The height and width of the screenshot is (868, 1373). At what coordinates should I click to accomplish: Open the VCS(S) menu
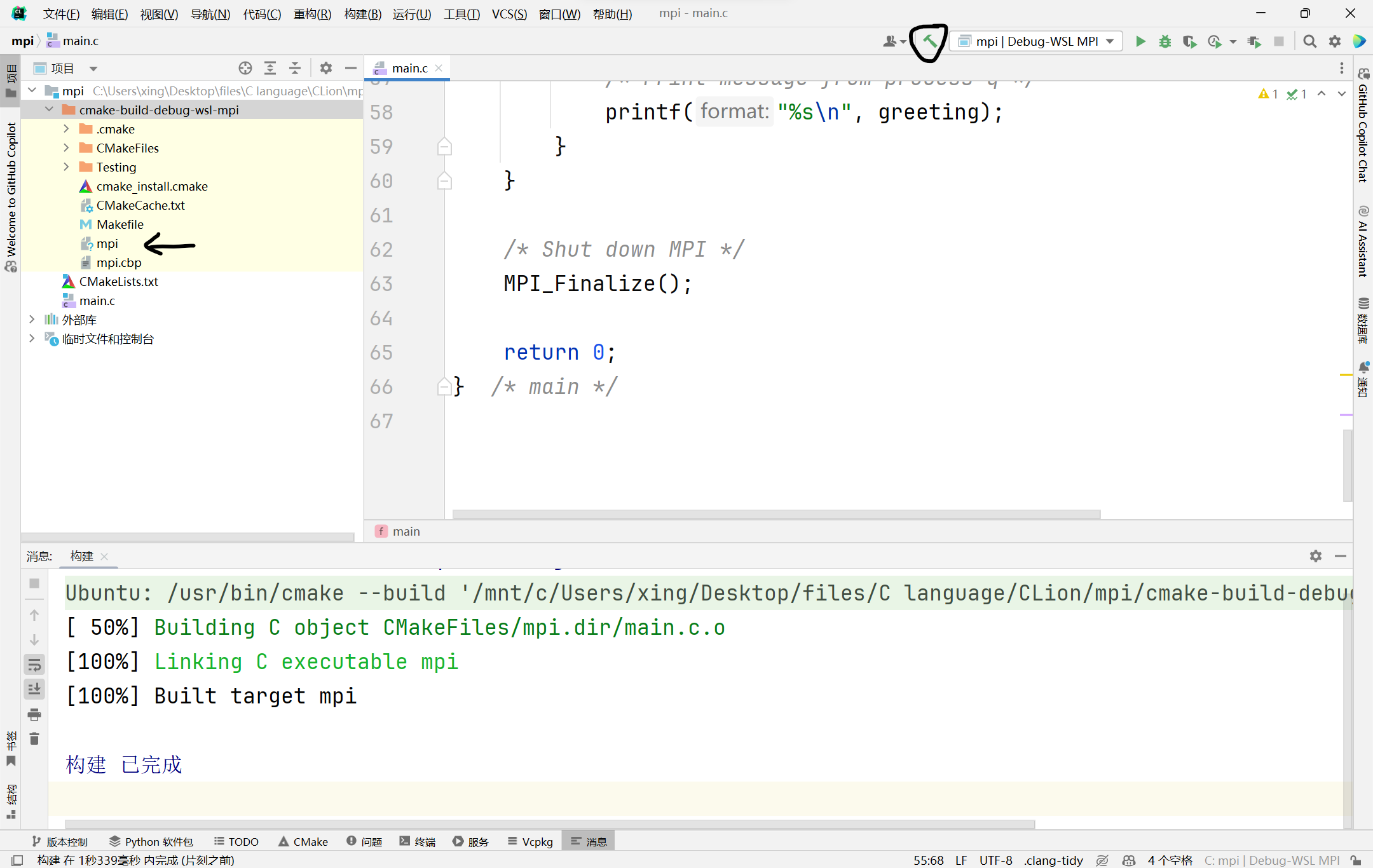(509, 13)
